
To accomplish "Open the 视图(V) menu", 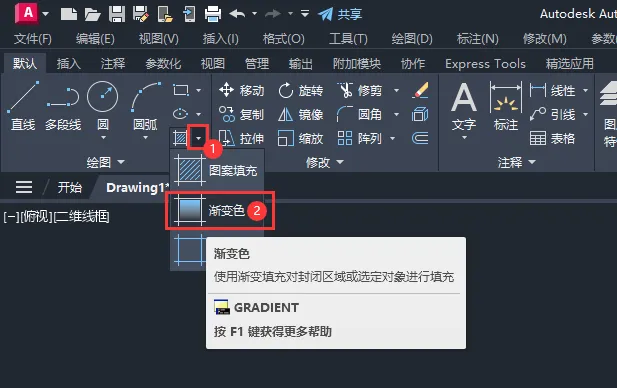I will [159, 39].
